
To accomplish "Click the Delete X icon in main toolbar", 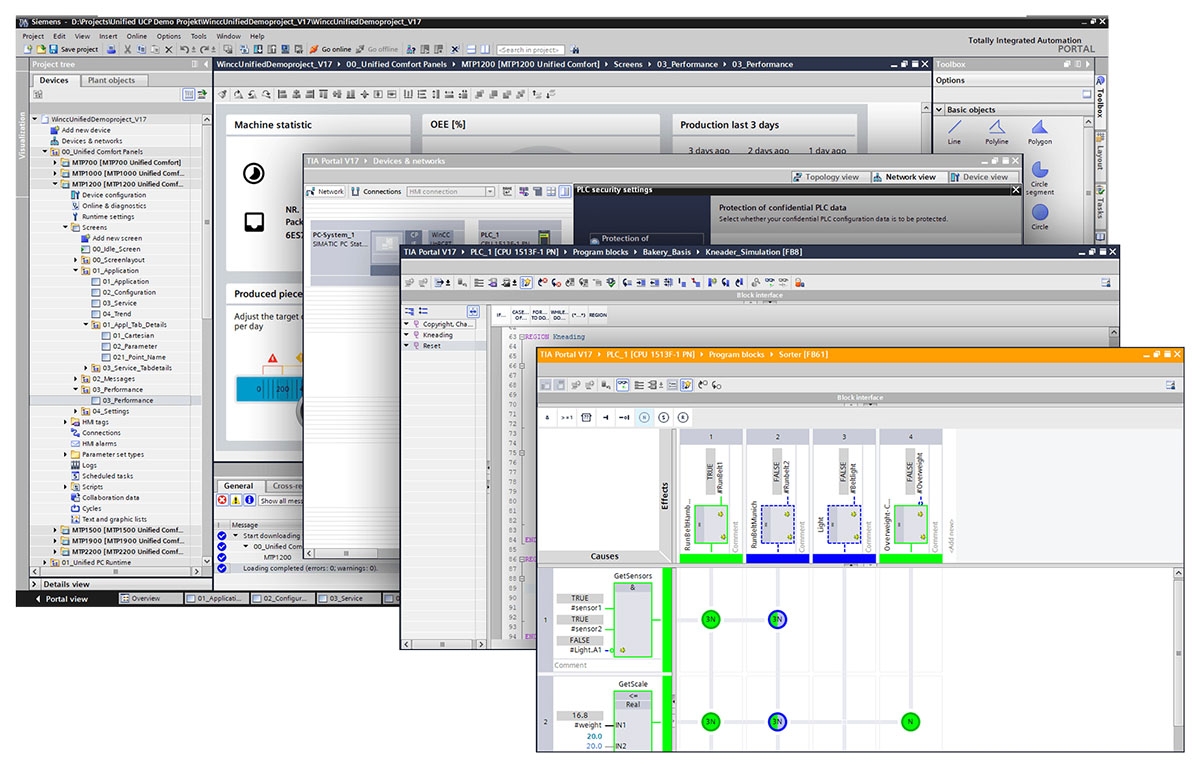I will (x=169, y=49).
